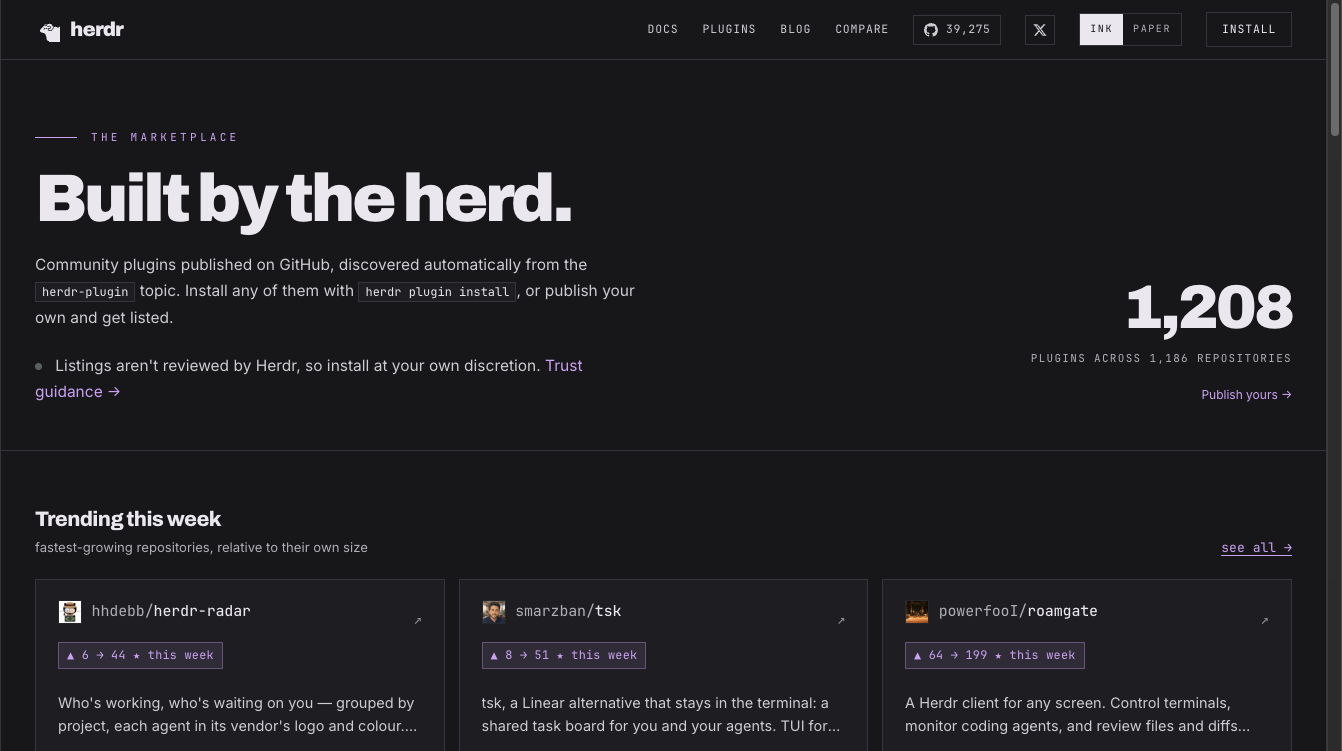Click the roamgate card description text

click(x=1078, y=715)
